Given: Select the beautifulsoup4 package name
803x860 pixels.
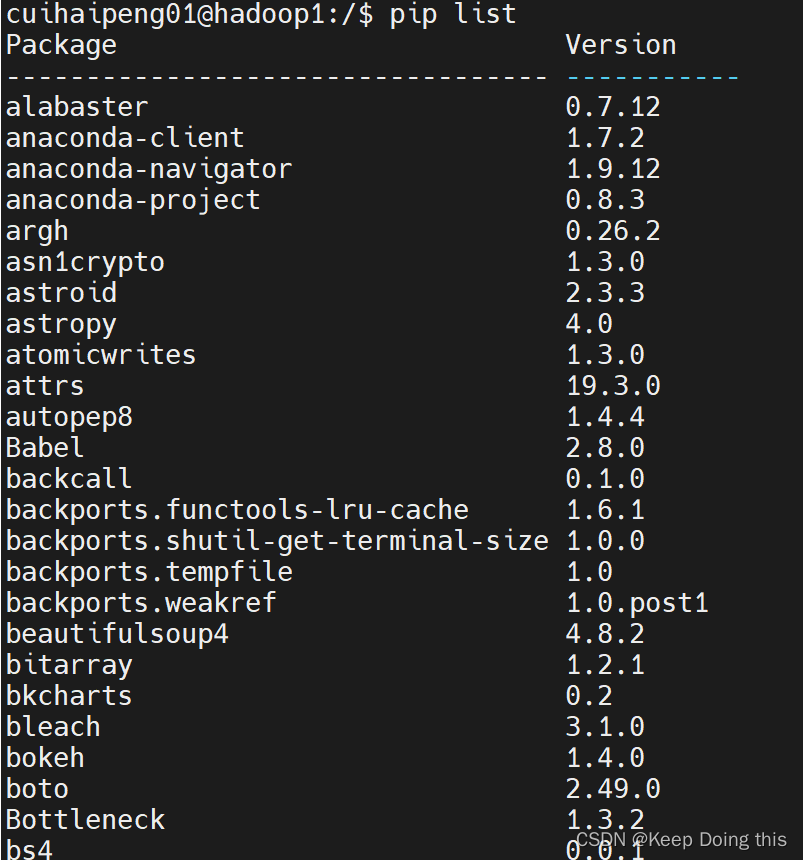Looking at the screenshot, I should (117, 634).
